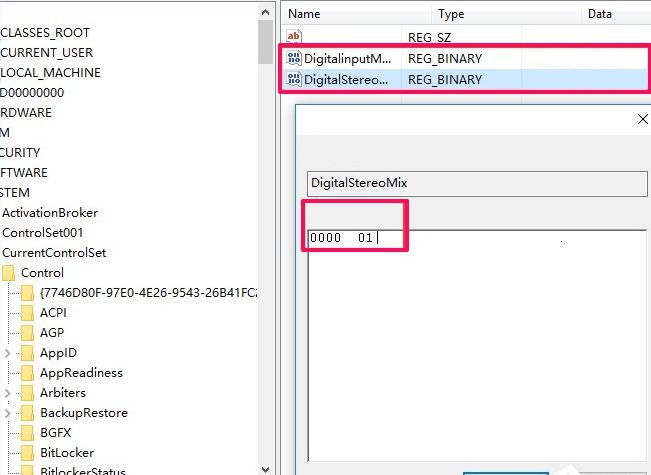Select the BitLocker key label
The image size is (651, 475).
click(x=67, y=453)
